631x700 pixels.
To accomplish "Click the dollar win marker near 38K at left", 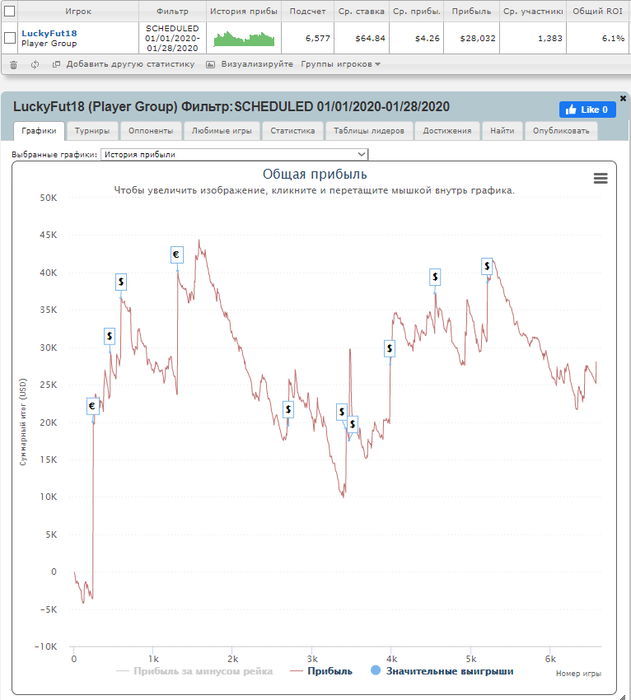I will (121, 282).
